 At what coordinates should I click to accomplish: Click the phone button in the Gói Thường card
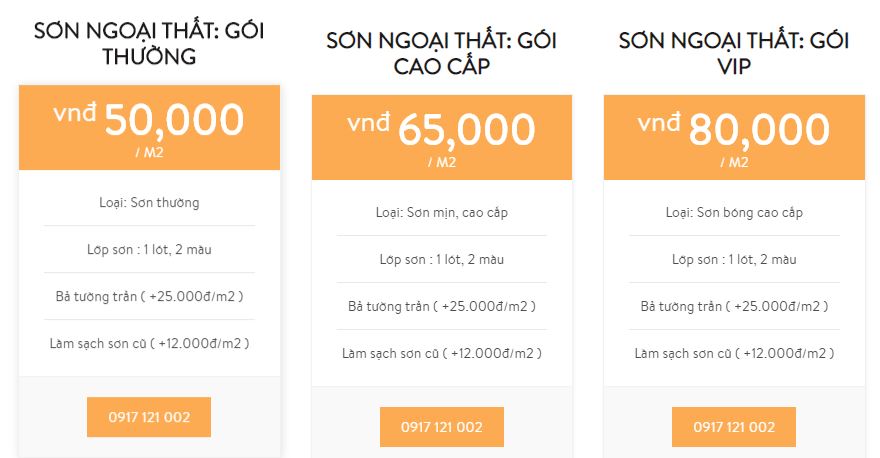[x=149, y=417]
